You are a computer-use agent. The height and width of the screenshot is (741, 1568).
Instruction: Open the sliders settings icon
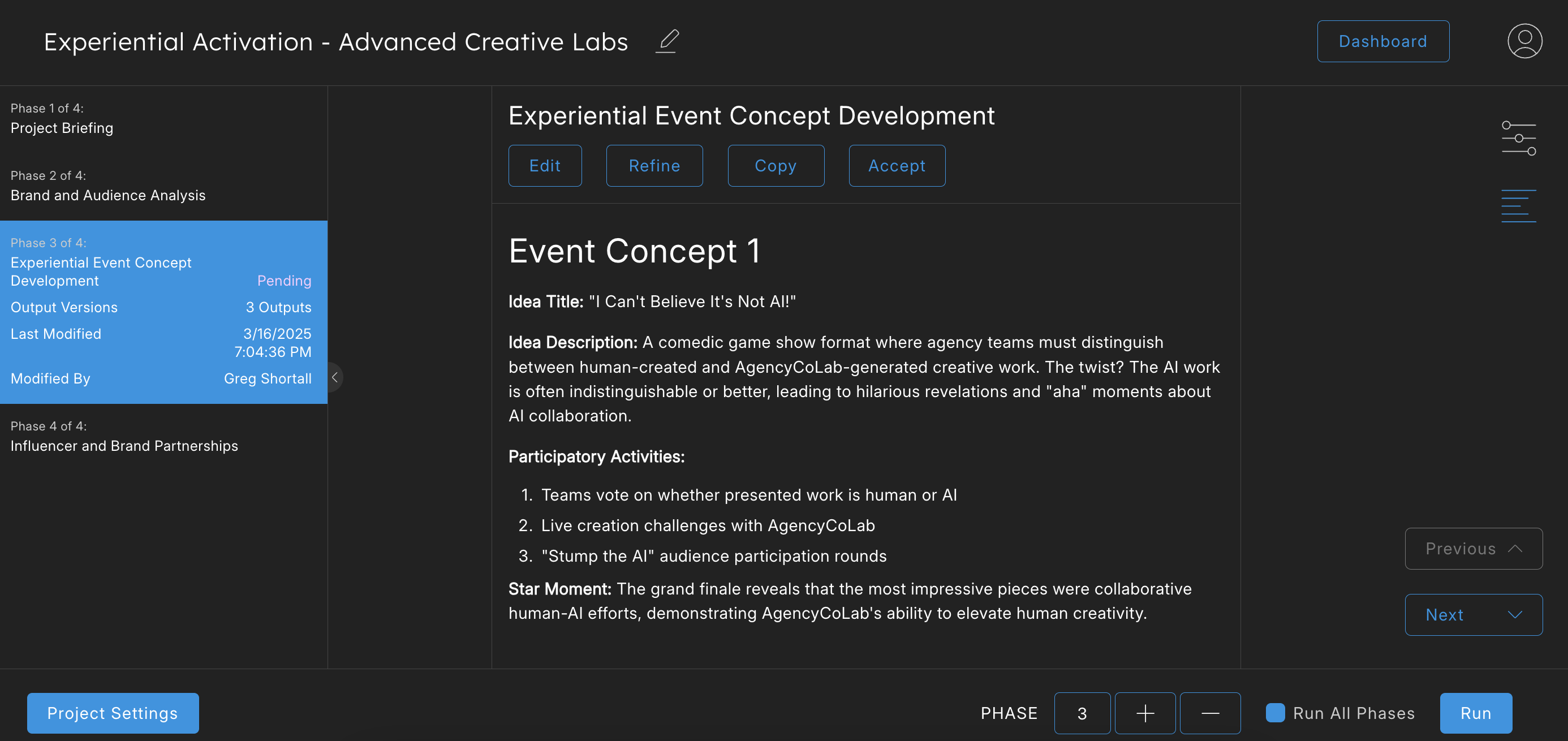point(1518,138)
